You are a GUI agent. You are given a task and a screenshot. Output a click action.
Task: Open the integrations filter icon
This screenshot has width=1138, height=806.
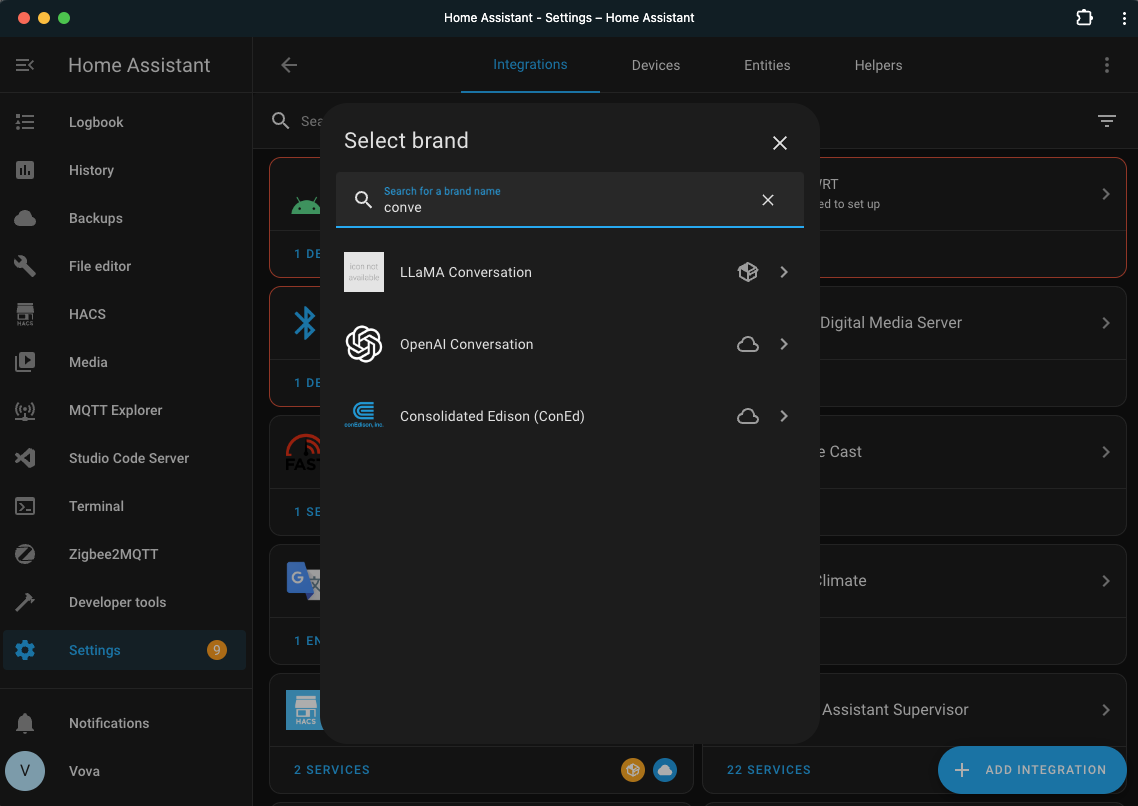pyautogui.click(x=1106, y=120)
